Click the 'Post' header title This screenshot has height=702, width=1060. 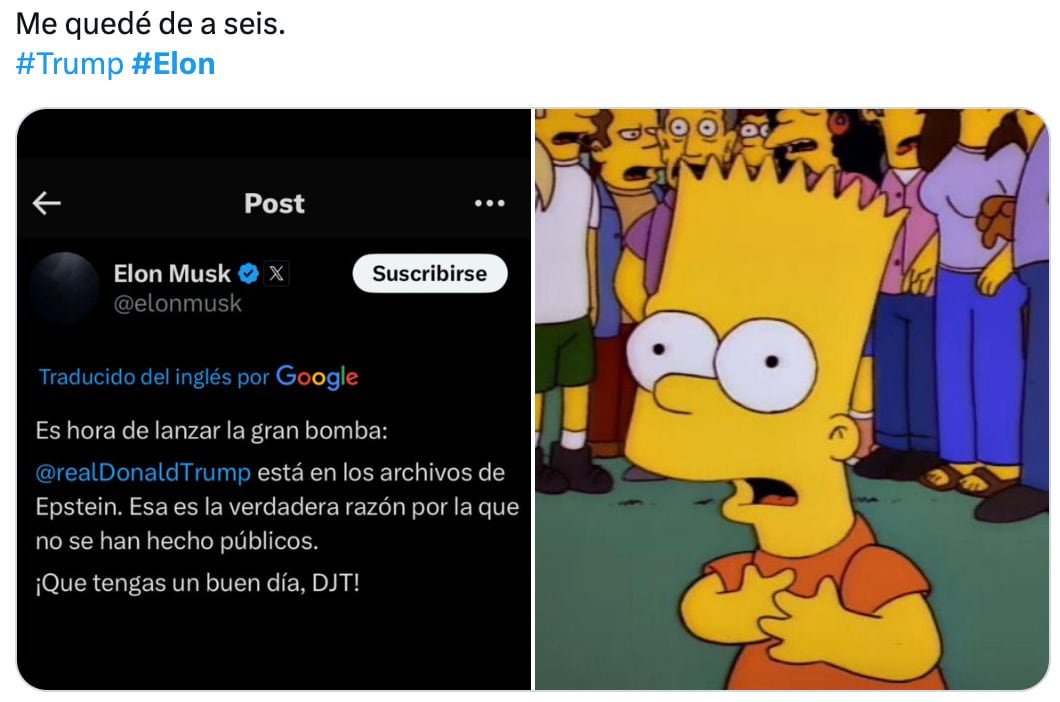click(274, 203)
